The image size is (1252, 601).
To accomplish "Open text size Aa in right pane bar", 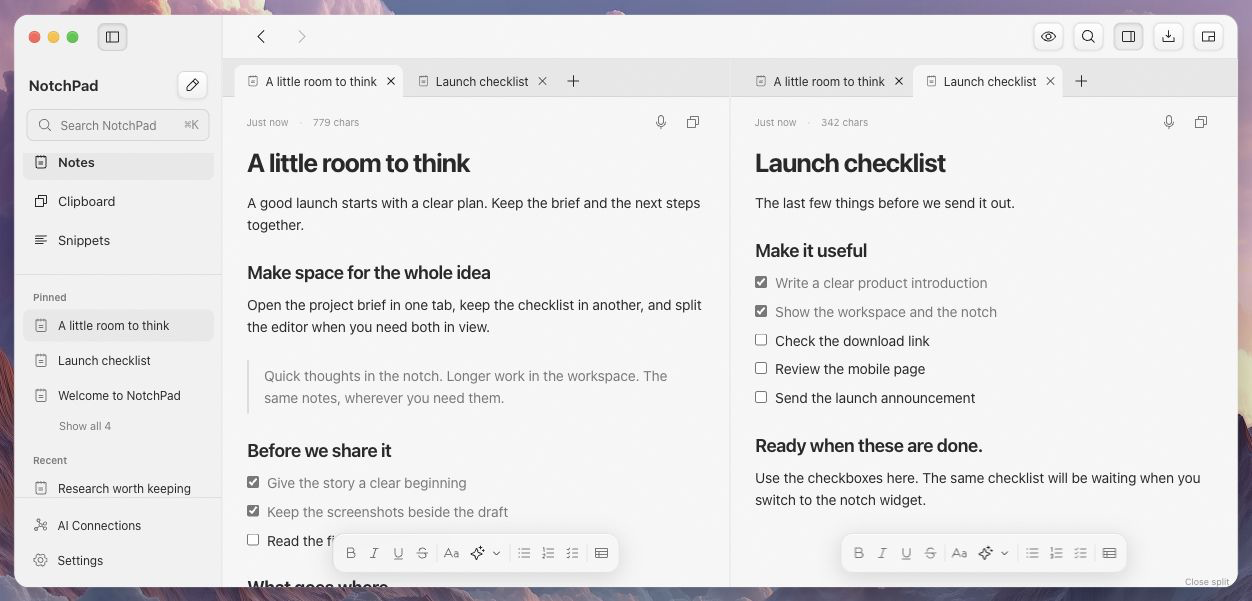I will [959, 553].
